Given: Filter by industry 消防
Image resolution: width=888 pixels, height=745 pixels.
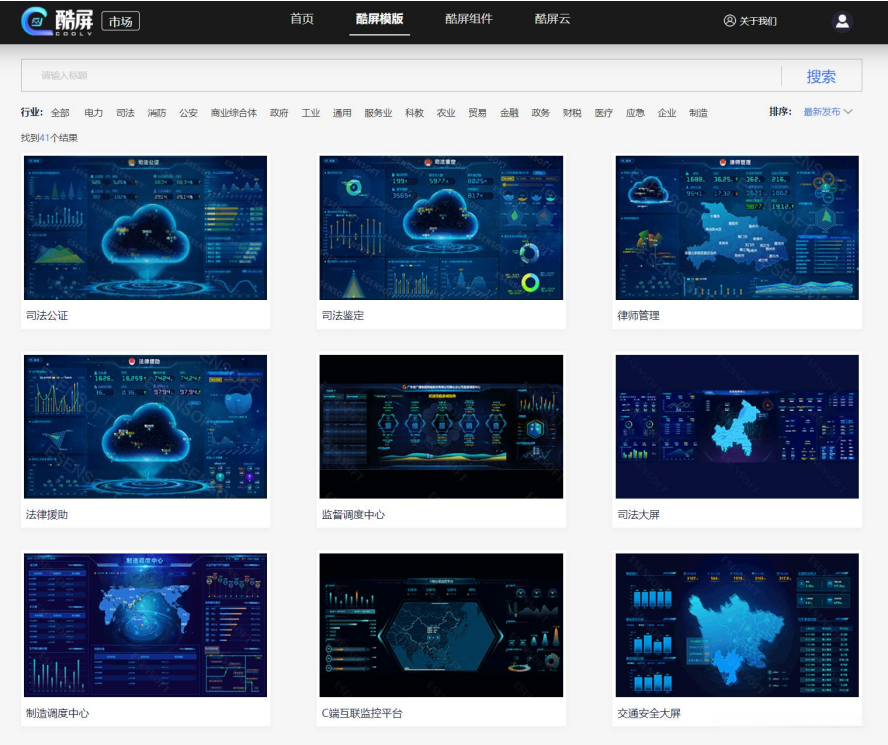Looking at the screenshot, I should [x=157, y=113].
